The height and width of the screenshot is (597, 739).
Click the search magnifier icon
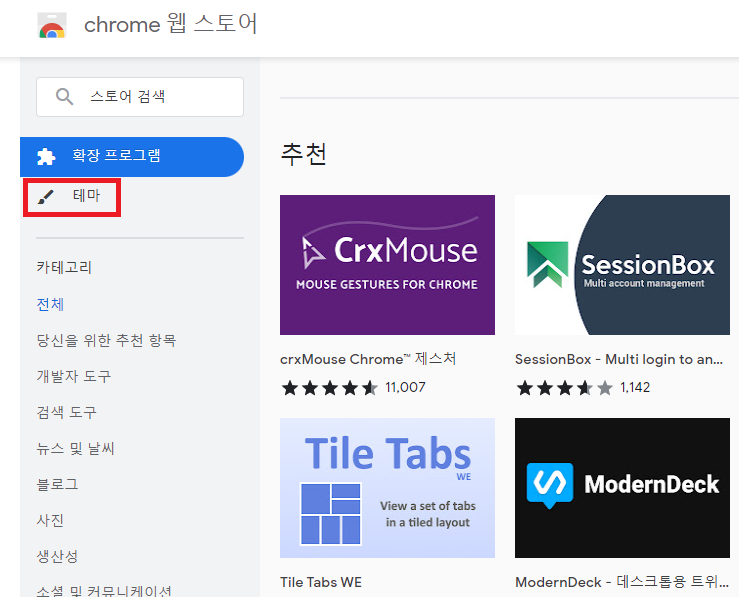click(x=64, y=97)
